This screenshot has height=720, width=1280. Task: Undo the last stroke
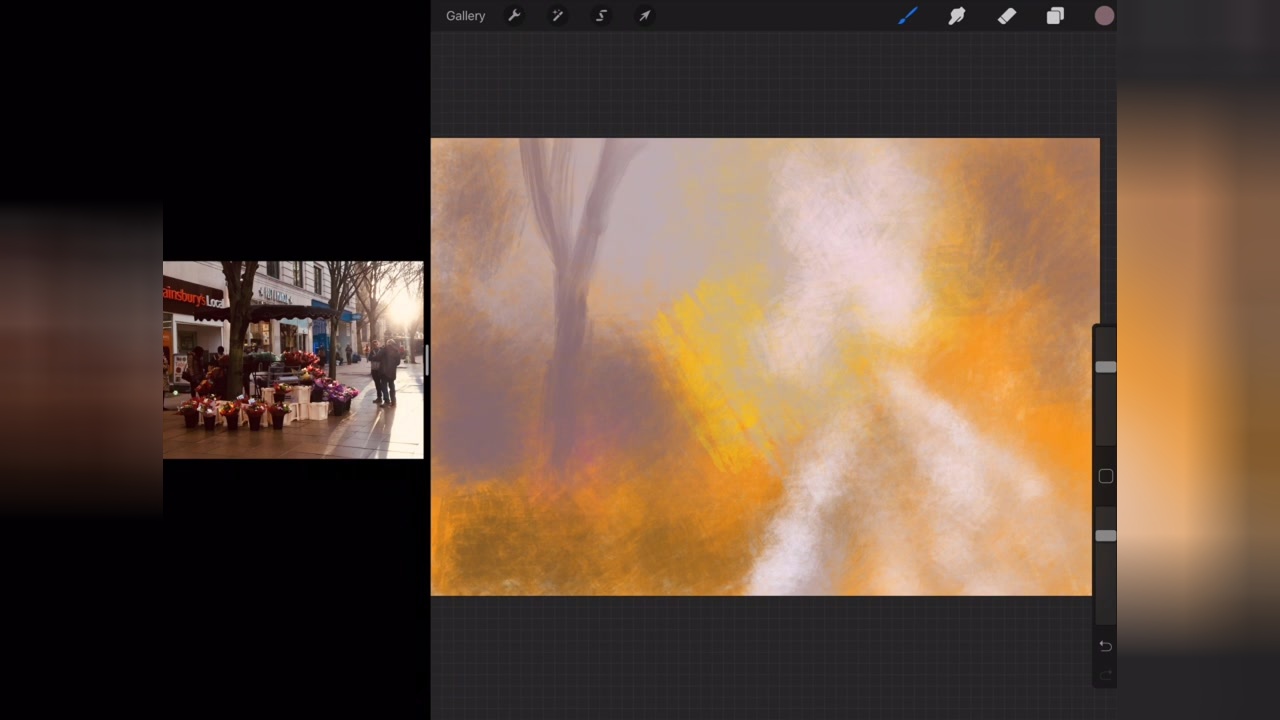1105,646
